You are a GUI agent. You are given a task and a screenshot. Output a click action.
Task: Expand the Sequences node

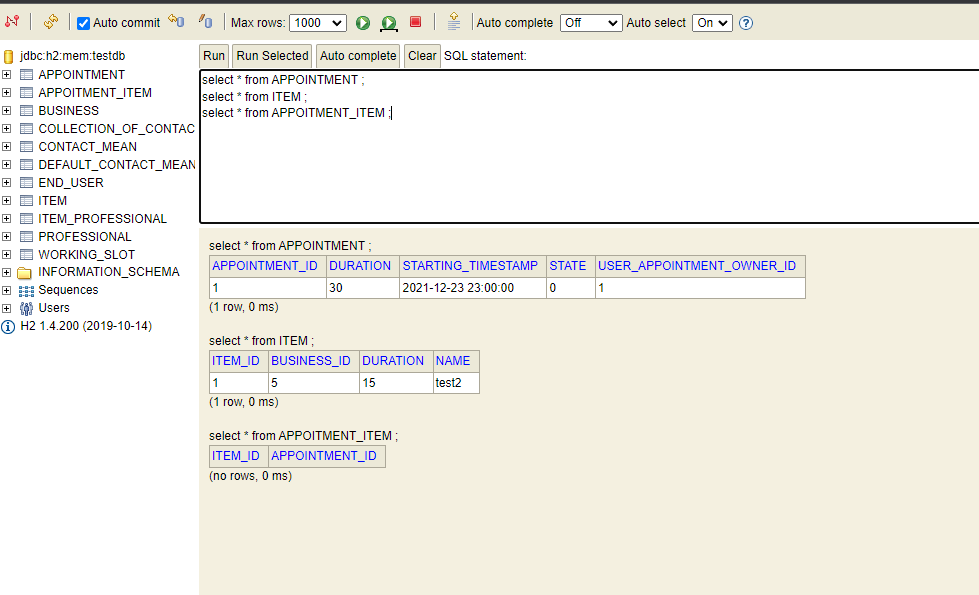coord(6,290)
